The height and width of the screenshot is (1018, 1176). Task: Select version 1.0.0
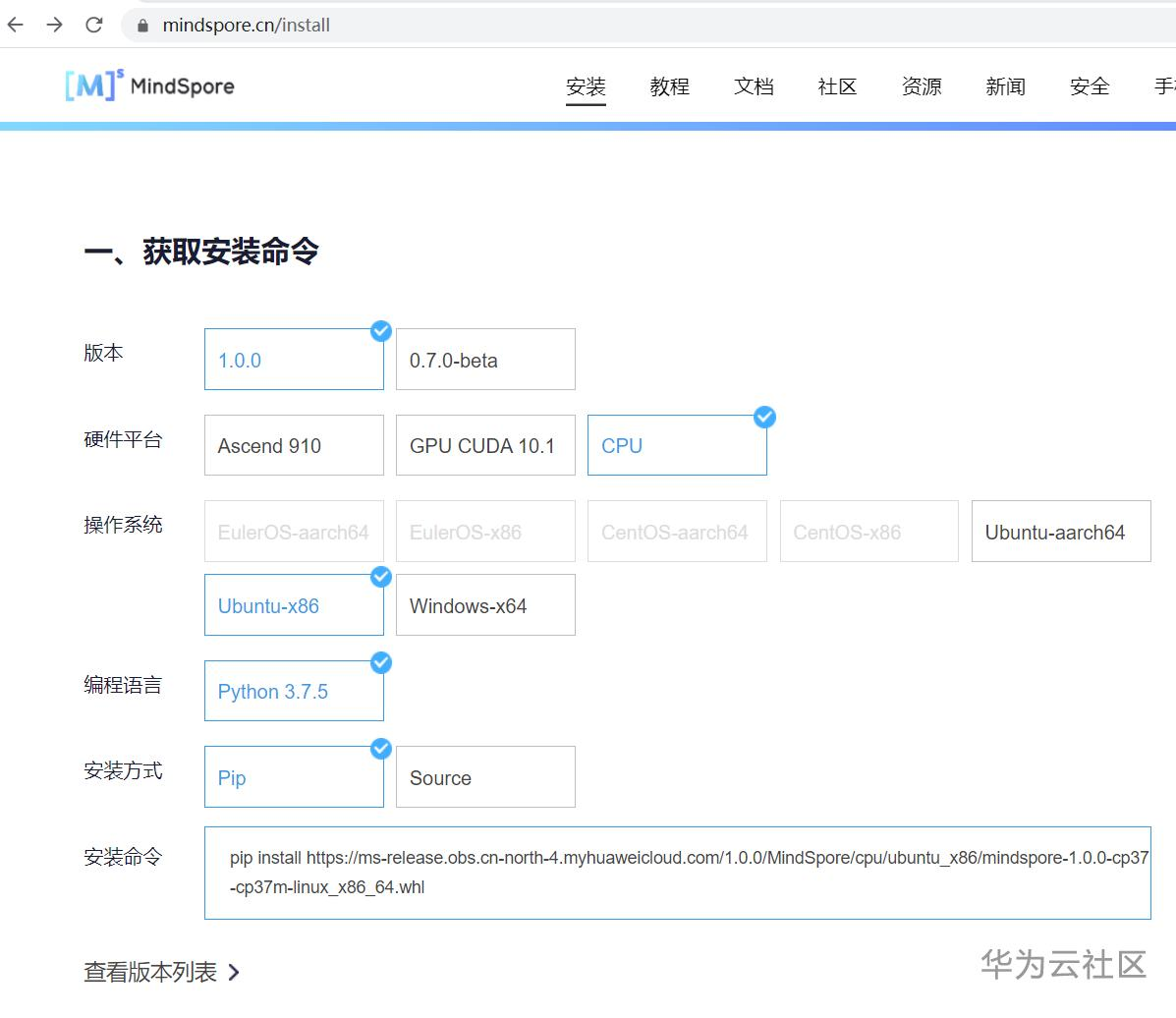click(x=294, y=360)
